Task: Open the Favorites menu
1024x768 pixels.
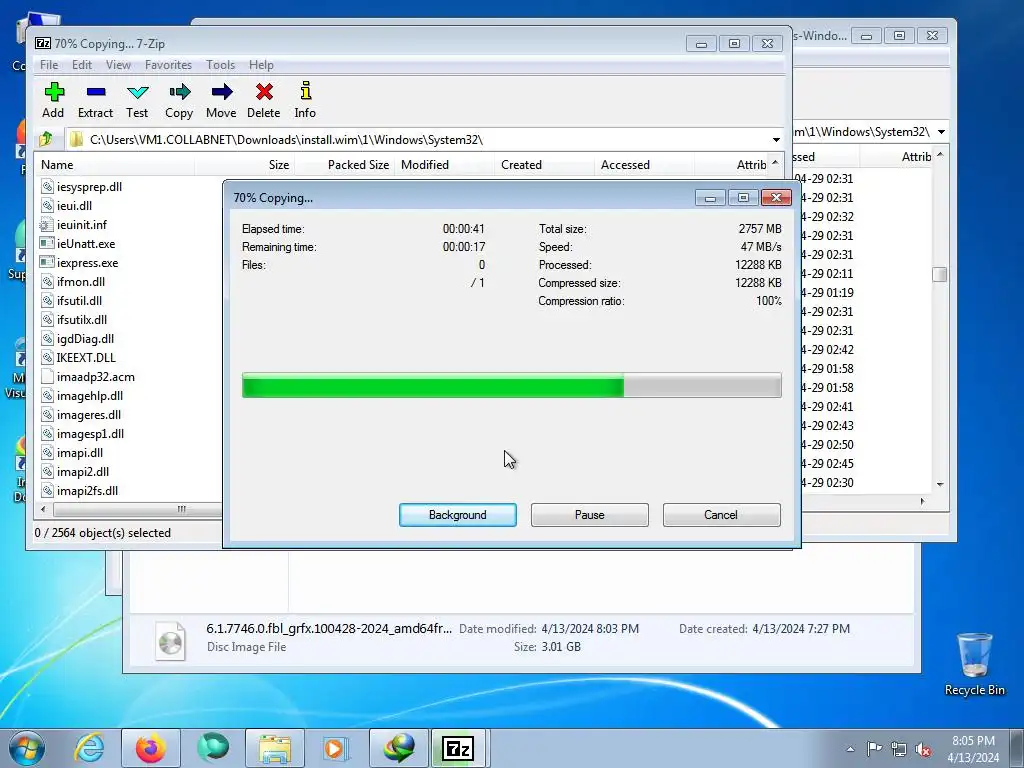Action: click(x=168, y=65)
